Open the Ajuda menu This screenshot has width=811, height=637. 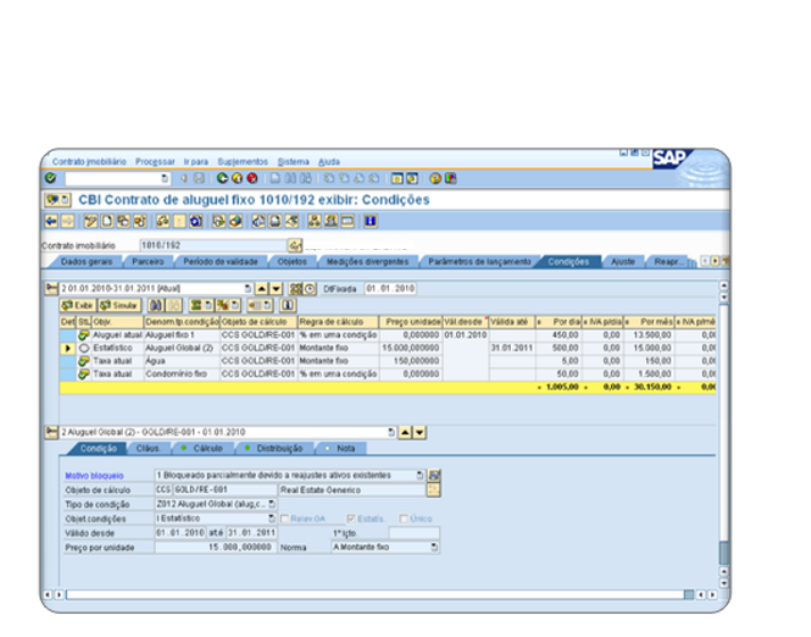pyautogui.click(x=329, y=162)
